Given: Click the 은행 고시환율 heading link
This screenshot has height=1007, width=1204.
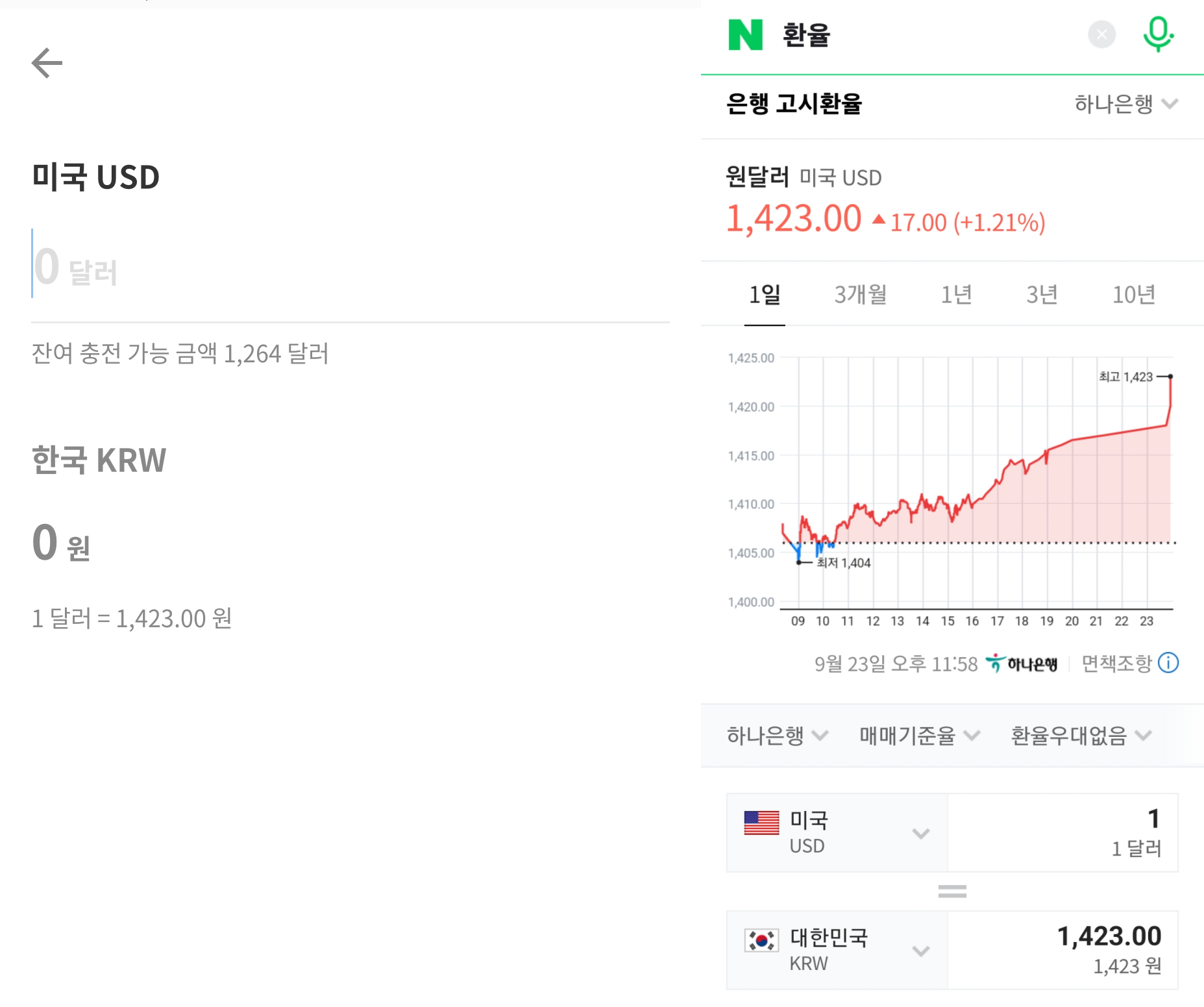Looking at the screenshot, I should pos(793,104).
